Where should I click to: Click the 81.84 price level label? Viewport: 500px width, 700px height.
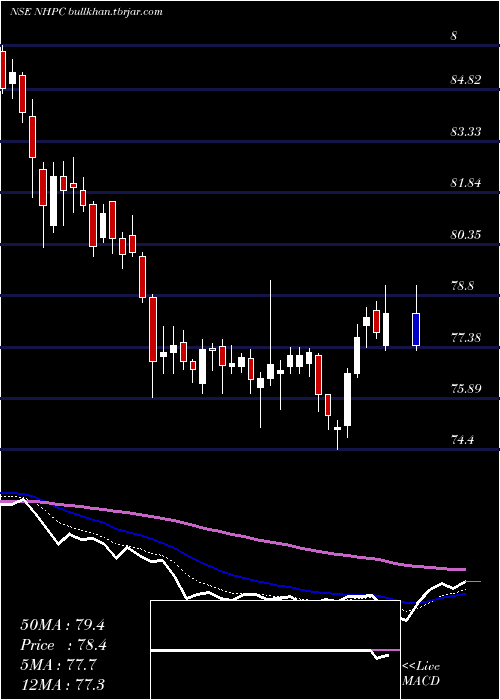(x=466, y=183)
